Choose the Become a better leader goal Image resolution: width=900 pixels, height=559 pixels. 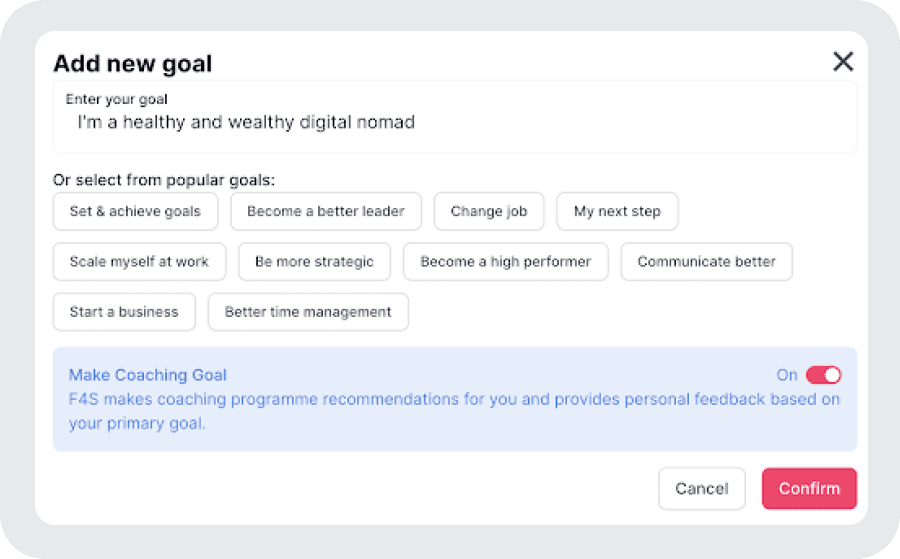(326, 211)
